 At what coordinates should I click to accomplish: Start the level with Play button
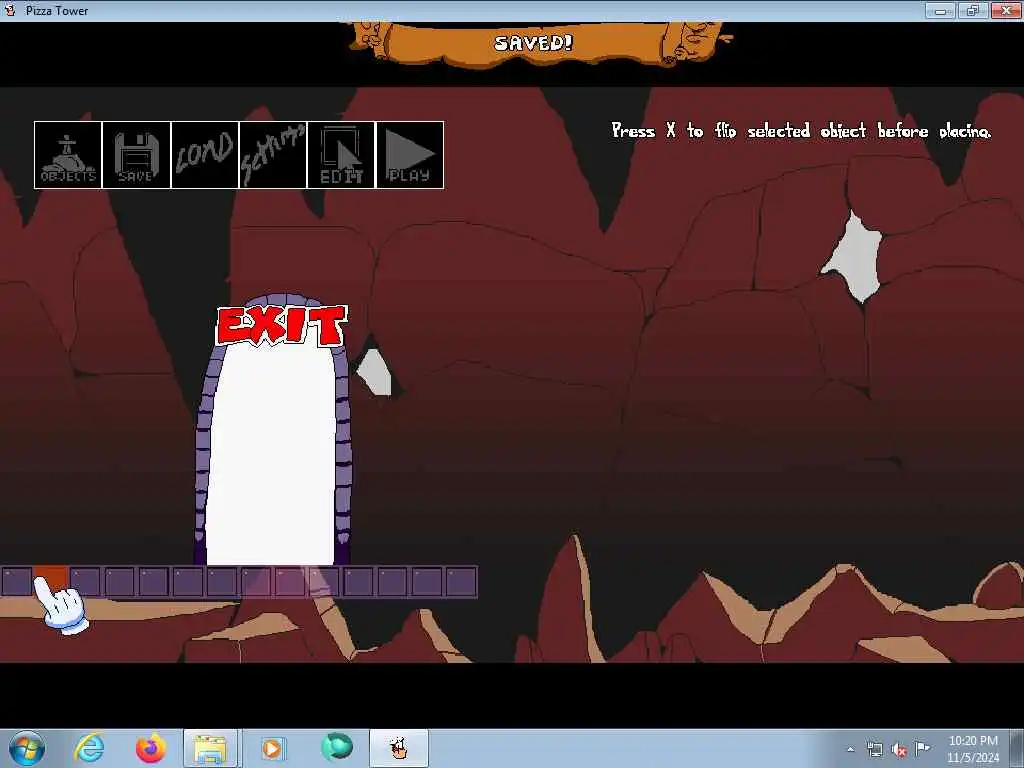(410, 155)
